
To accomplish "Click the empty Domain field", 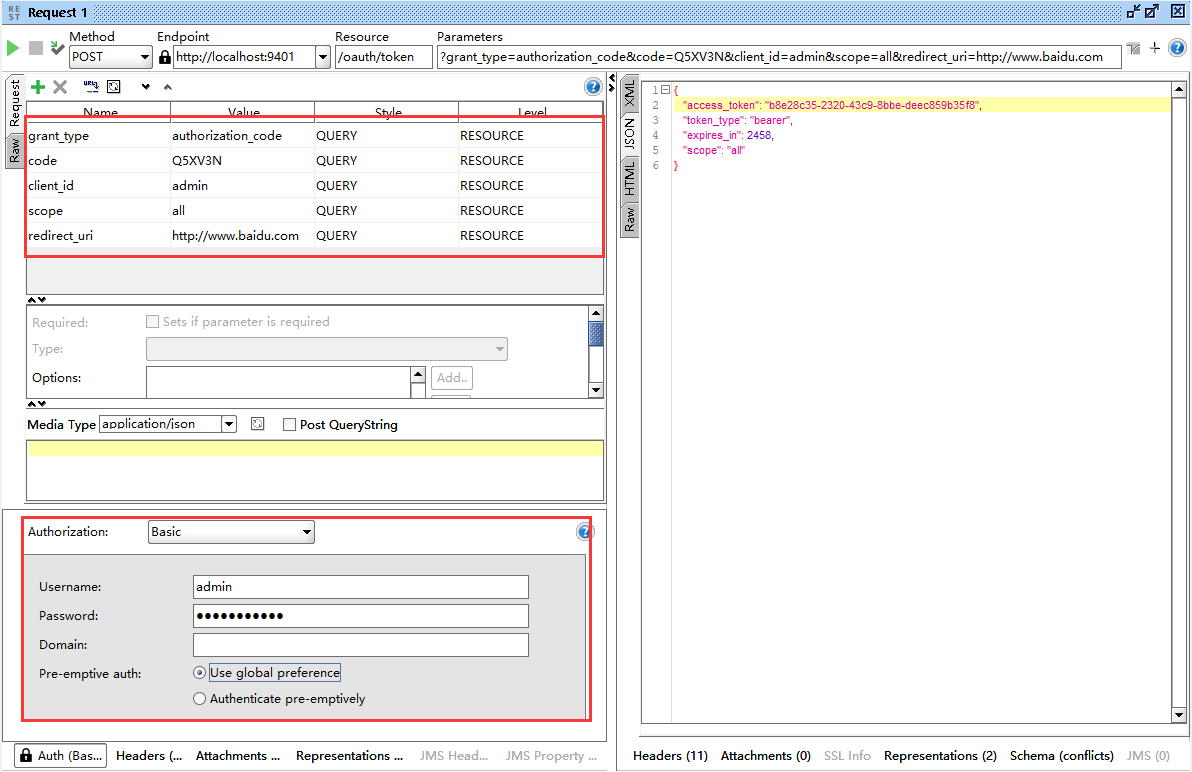I will (x=360, y=644).
